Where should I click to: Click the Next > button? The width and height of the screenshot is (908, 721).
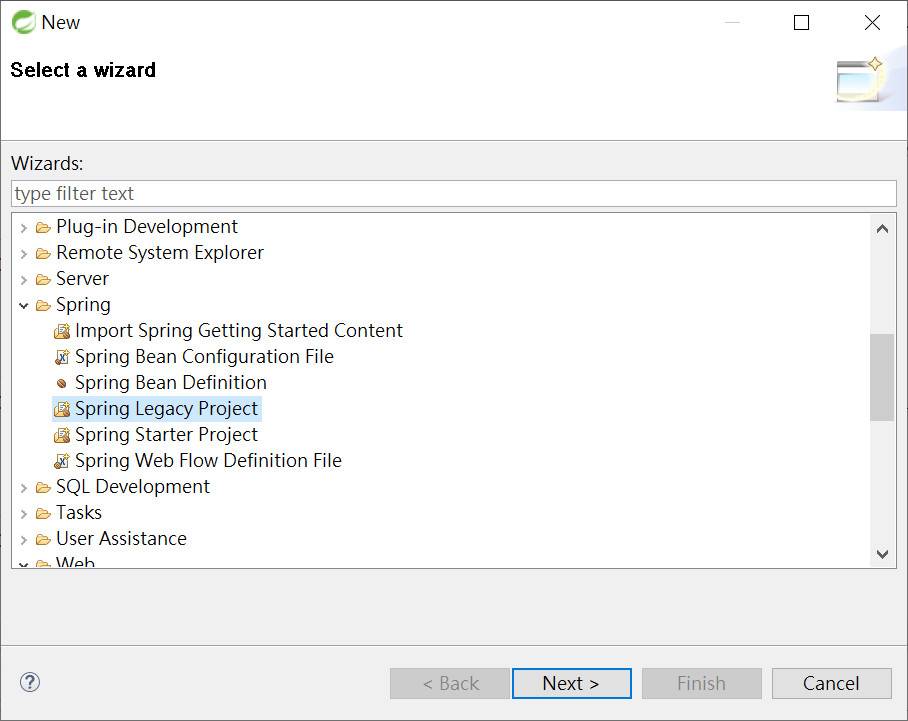[x=572, y=683]
